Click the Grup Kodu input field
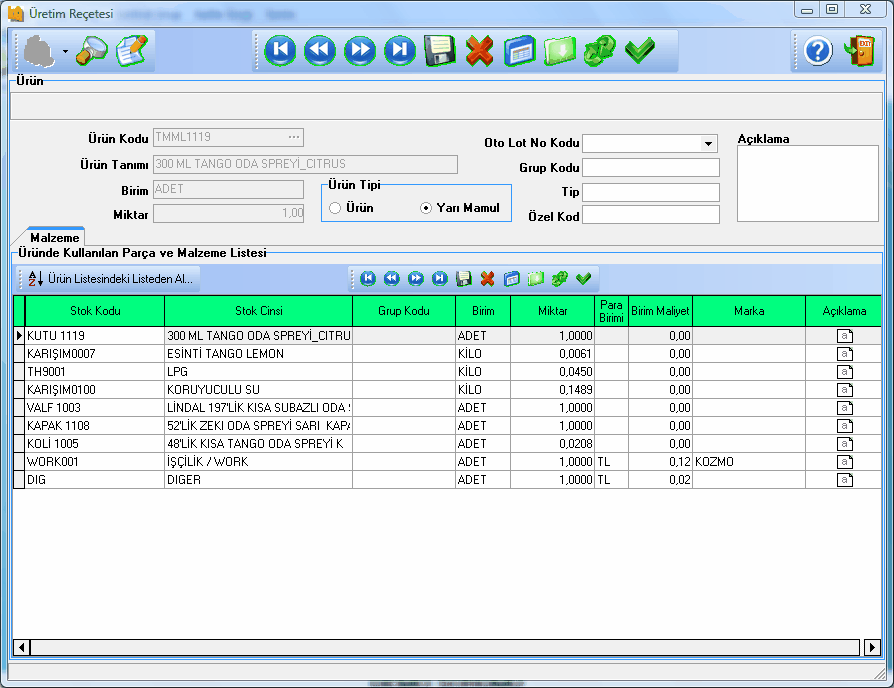 click(651, 168)
